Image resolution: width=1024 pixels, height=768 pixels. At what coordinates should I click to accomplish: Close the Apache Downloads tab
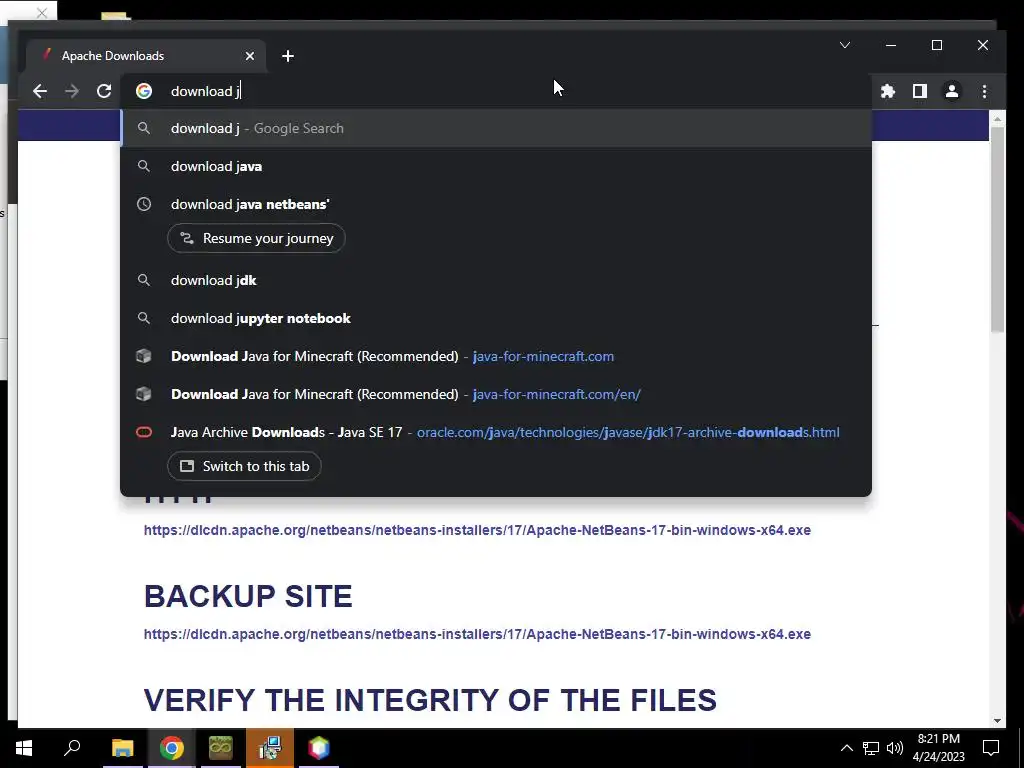[x=249, y=56]
